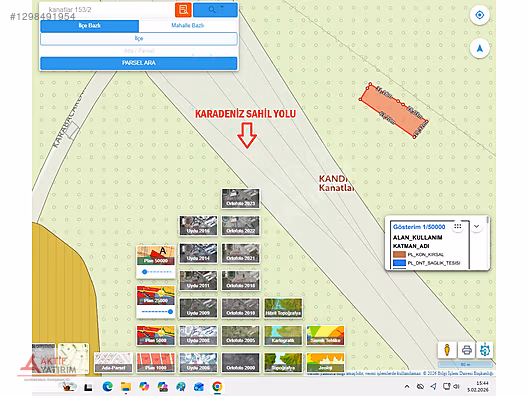Toggle the Ada-Parsel layer thumbnail
Screen dimensions: 528x396
click(x=113, y=362)
